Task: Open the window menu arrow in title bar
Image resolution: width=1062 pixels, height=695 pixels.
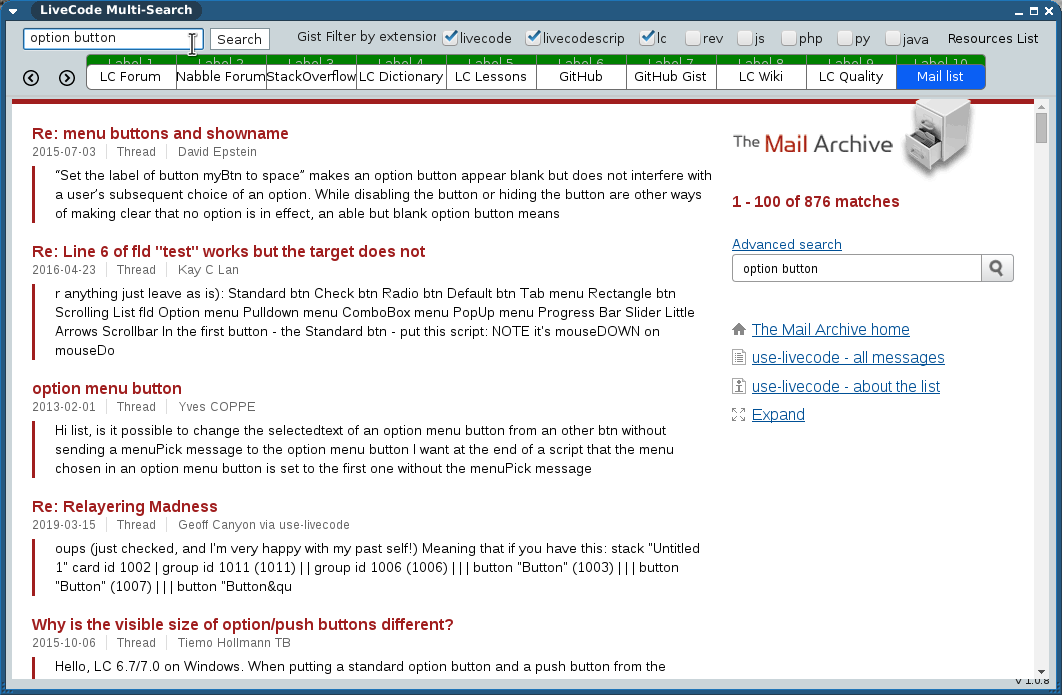Action: tap(13, 10)
